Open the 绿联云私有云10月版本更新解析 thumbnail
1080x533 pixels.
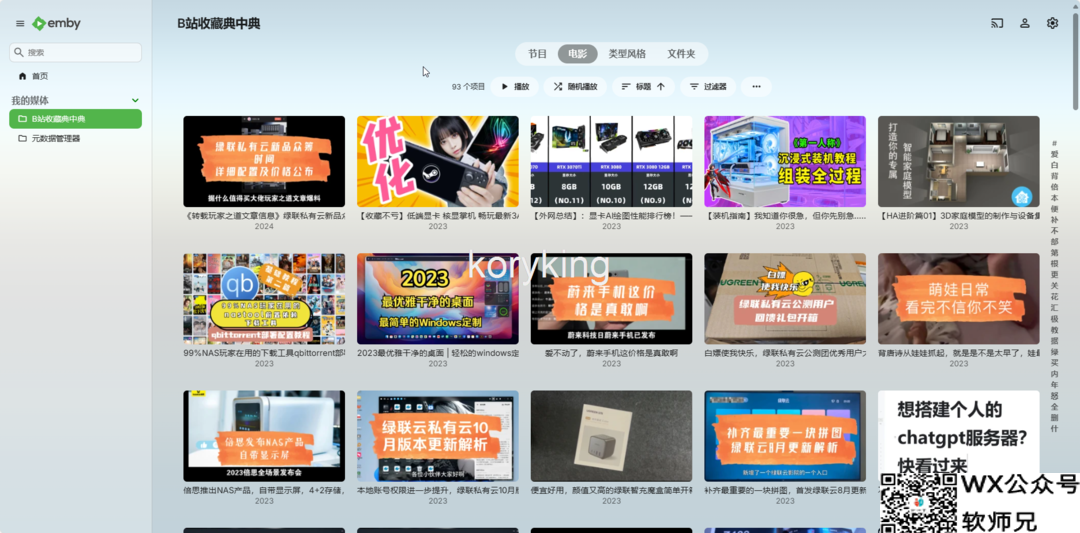437,436
